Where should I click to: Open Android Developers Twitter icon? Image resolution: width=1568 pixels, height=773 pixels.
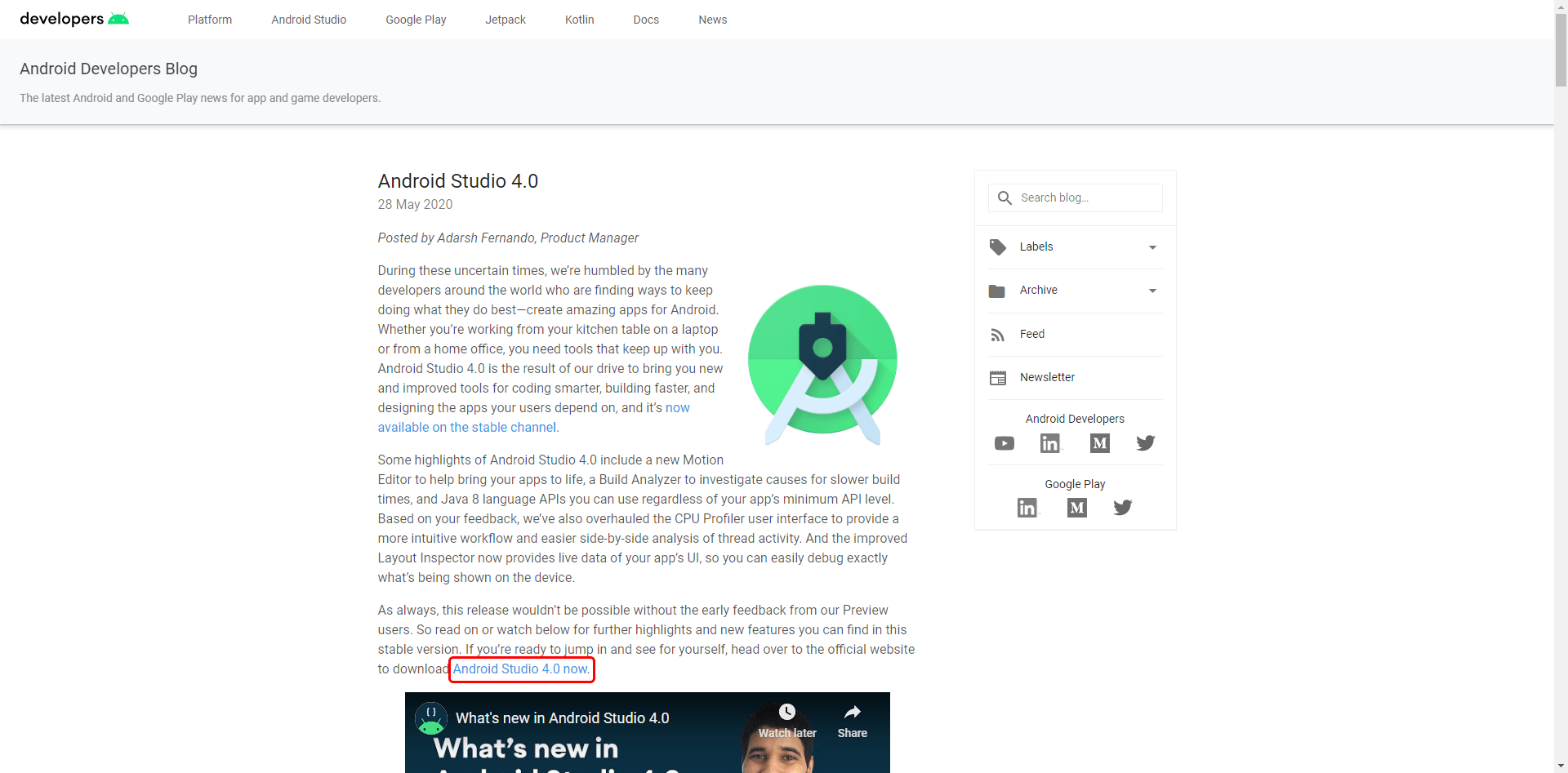[1146, 443]
